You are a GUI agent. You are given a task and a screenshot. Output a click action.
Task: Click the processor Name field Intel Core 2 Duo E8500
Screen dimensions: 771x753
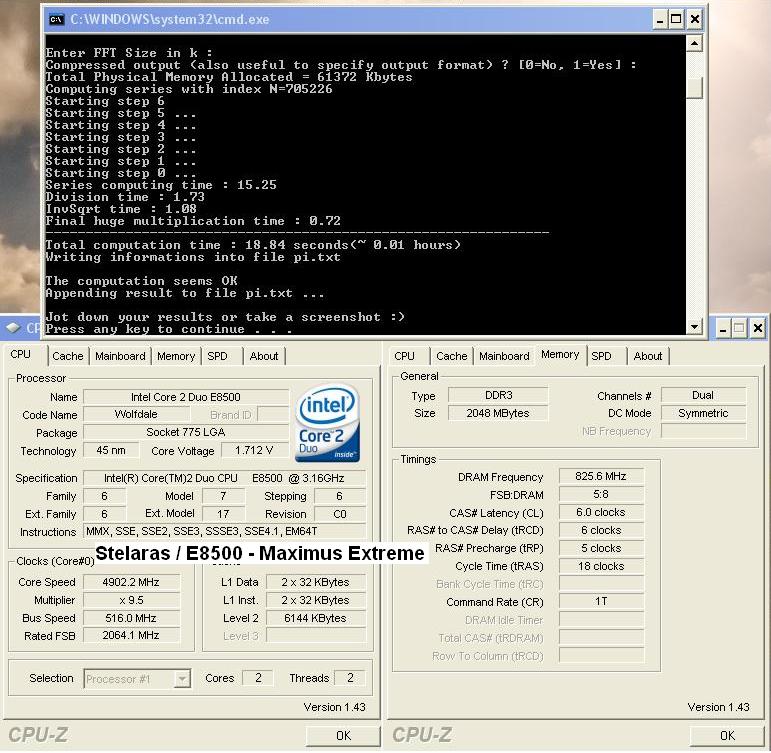coord(186,397)
